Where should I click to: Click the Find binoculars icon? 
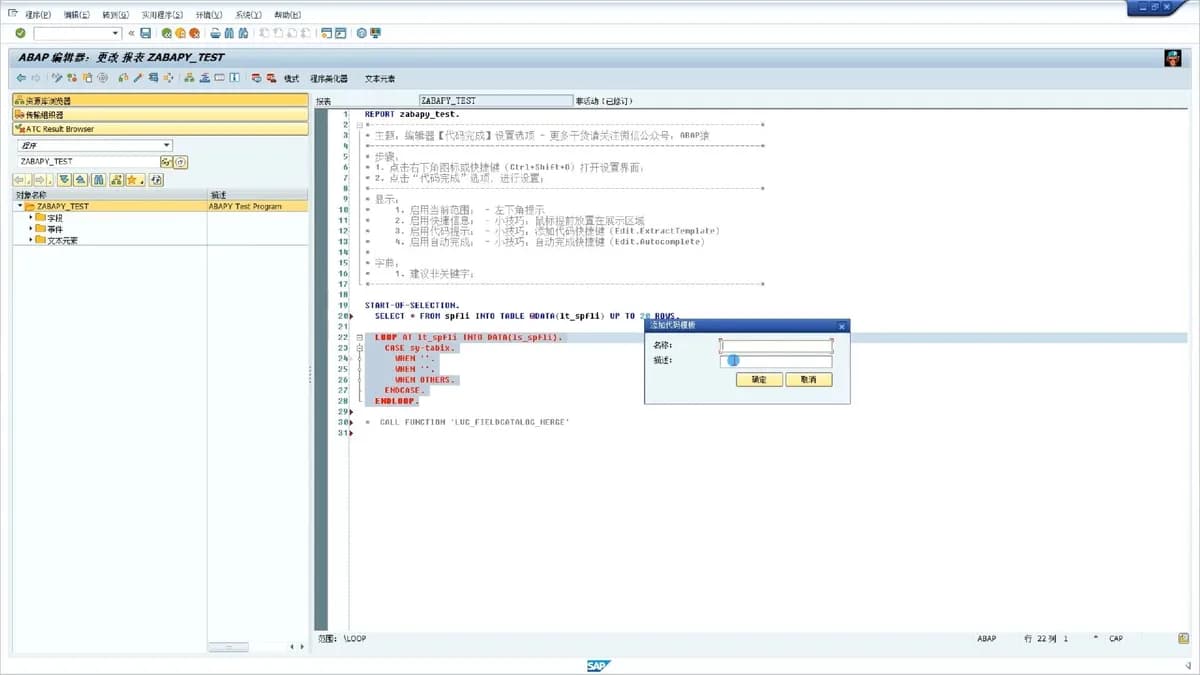tap(229, 33)
